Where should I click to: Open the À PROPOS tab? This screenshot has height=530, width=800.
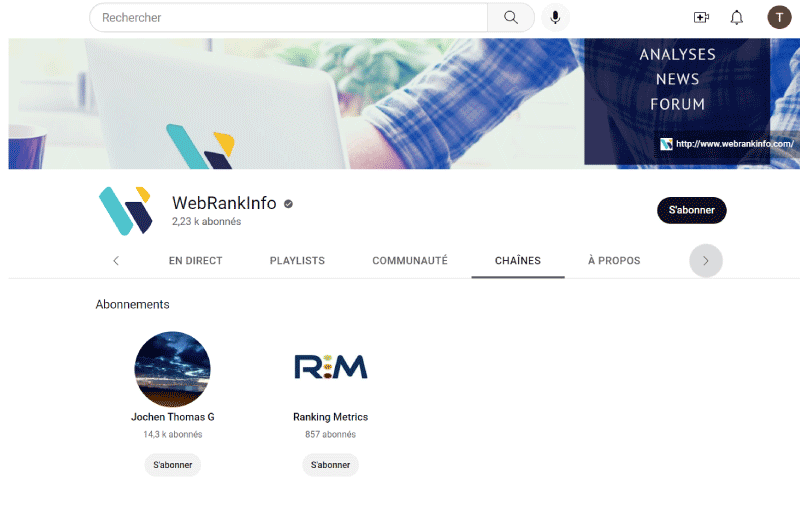pyautogui.click(x=614, y=261)
